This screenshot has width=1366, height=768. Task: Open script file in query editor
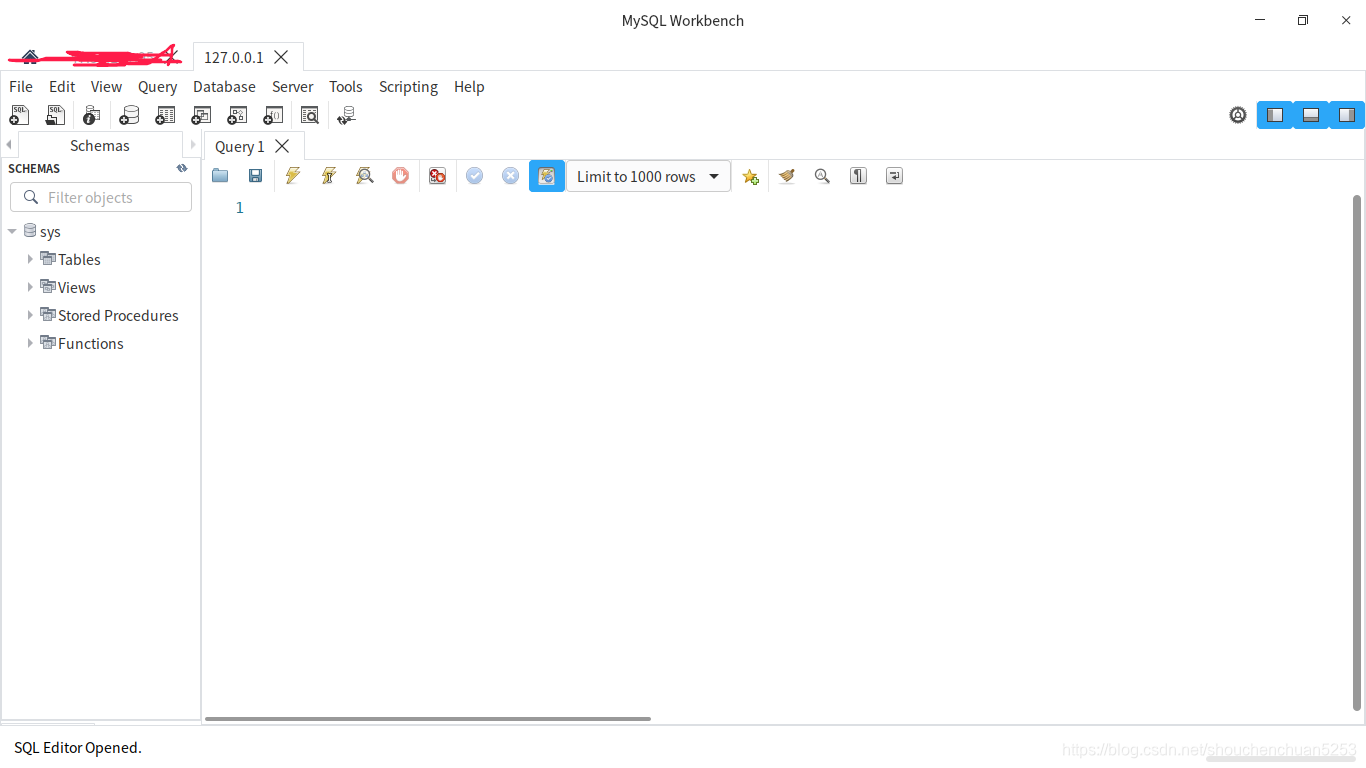coord(220,176)
